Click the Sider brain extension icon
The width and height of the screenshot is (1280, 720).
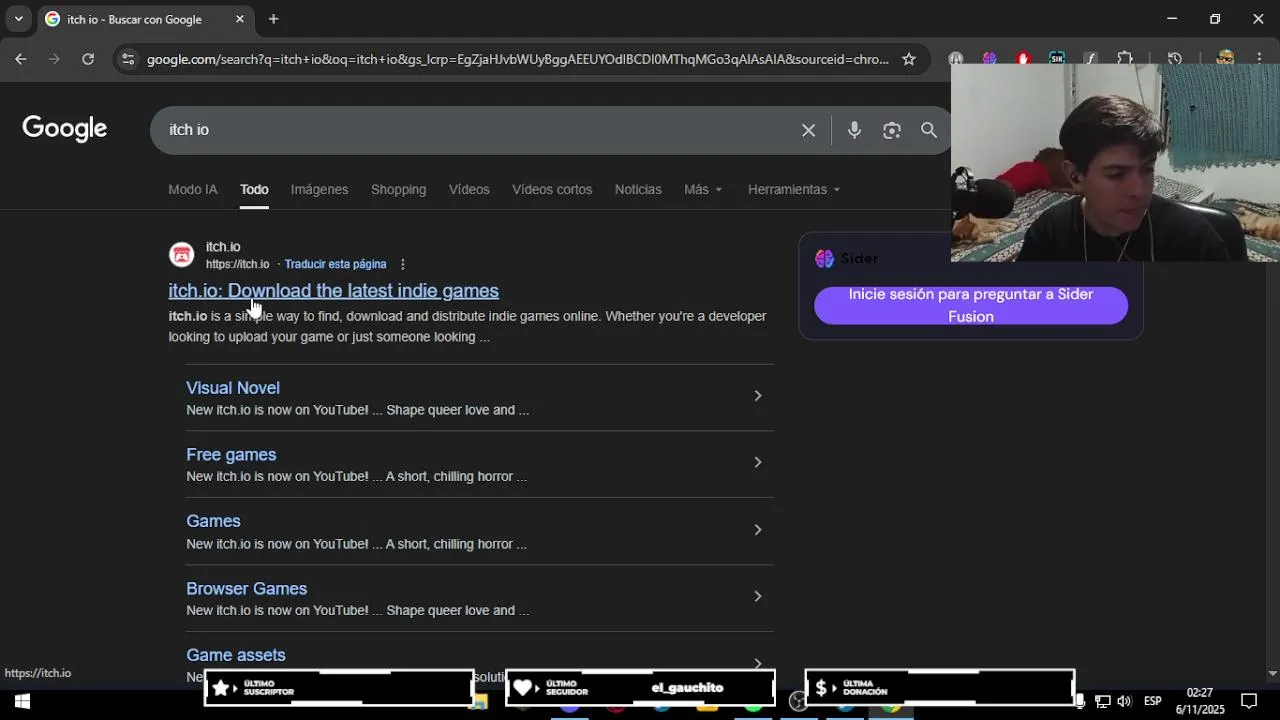click(989, 58)
